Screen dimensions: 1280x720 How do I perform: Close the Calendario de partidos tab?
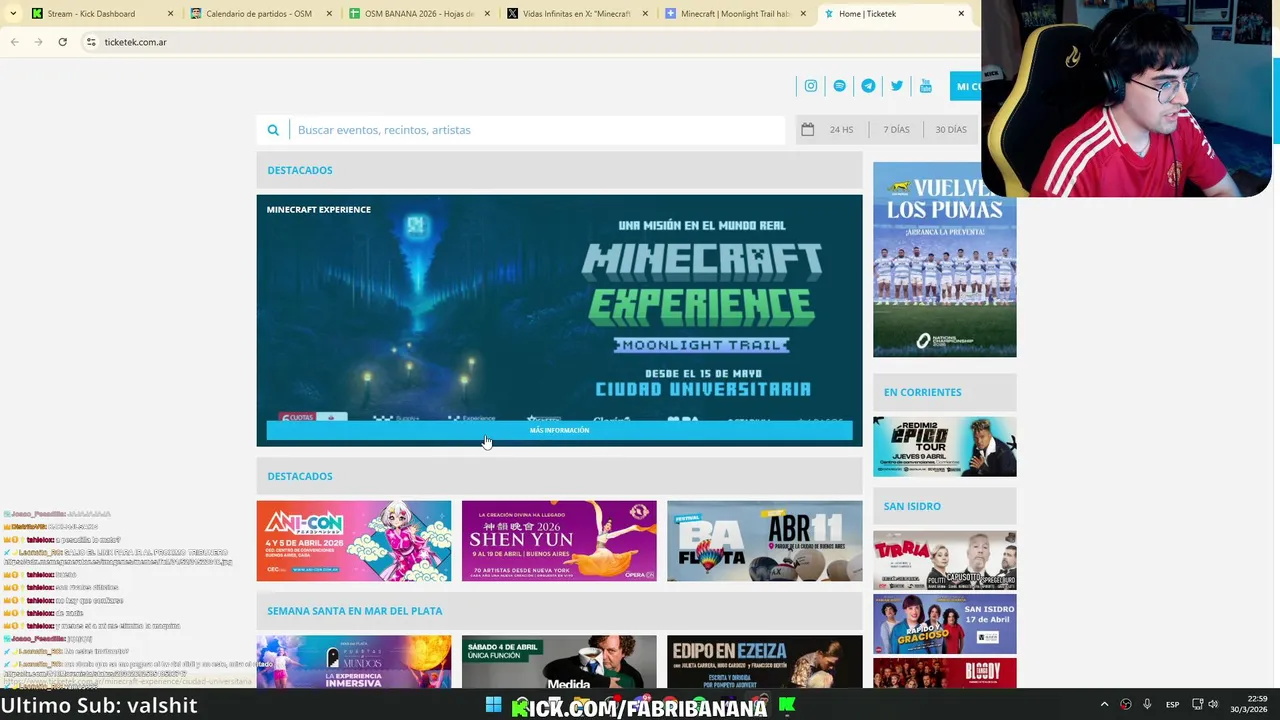tap(329, 14)
